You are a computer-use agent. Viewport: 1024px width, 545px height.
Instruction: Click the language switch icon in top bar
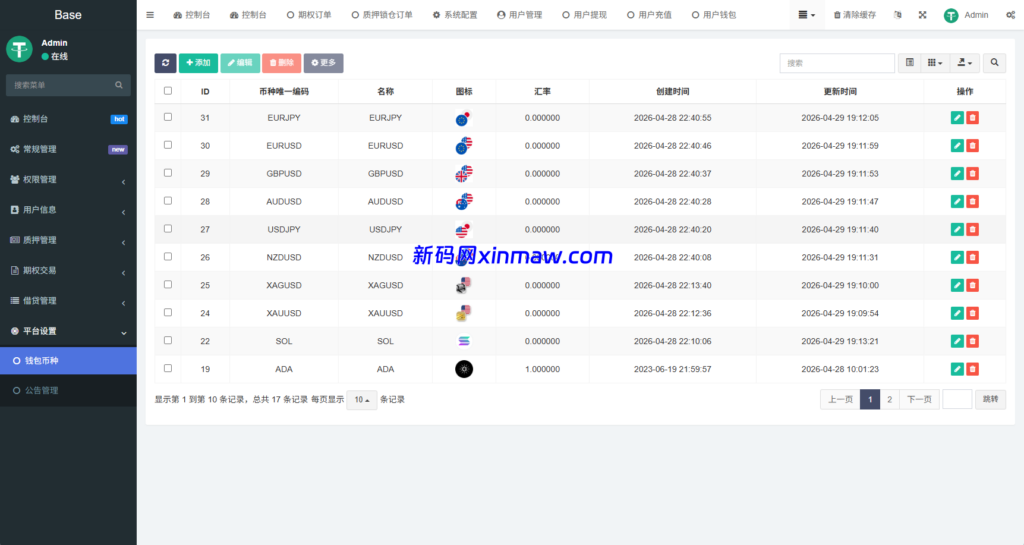tap(898, 15)
